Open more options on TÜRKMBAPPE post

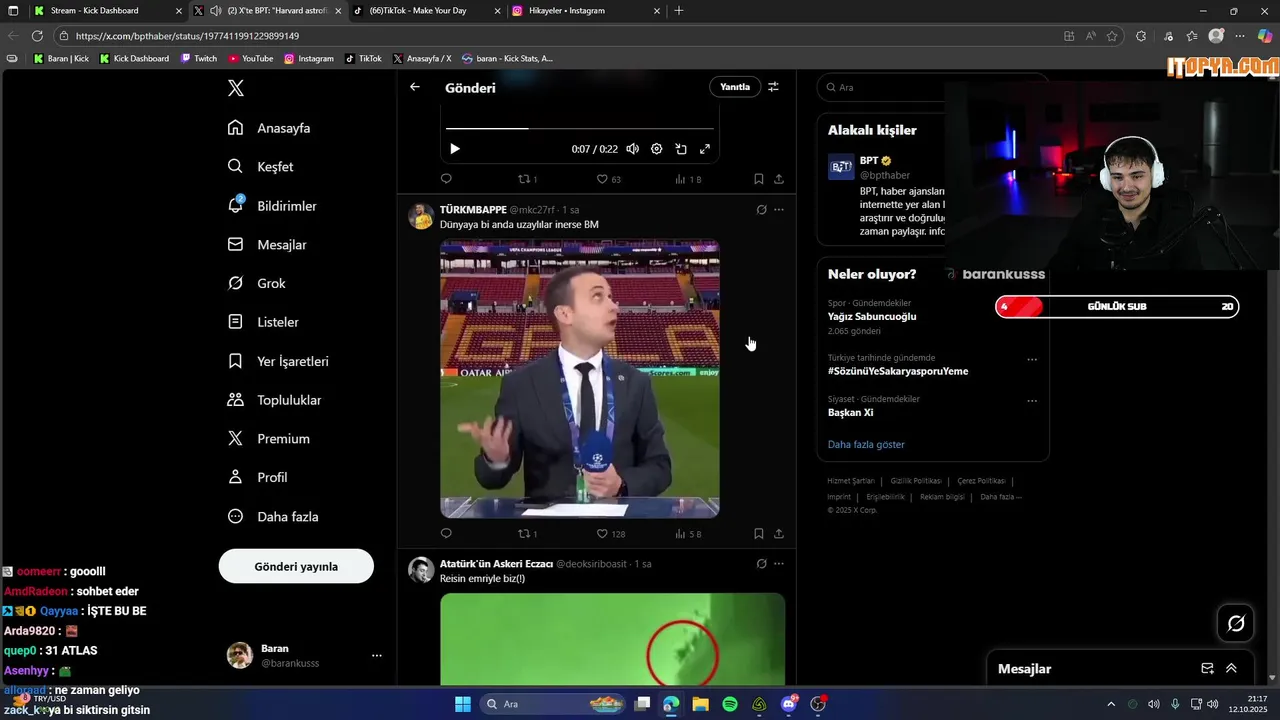click(779, 210)
